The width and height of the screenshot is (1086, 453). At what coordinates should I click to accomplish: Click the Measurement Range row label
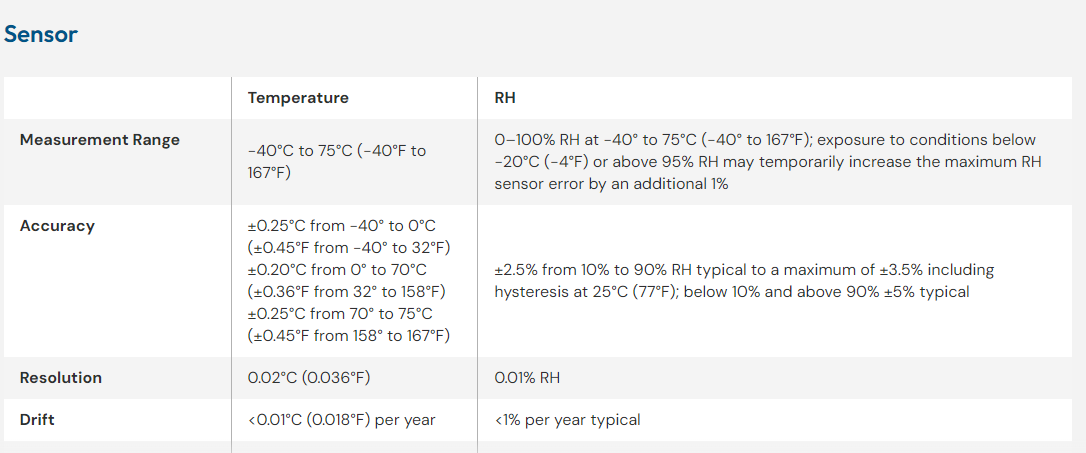click(x=100, y=140)
